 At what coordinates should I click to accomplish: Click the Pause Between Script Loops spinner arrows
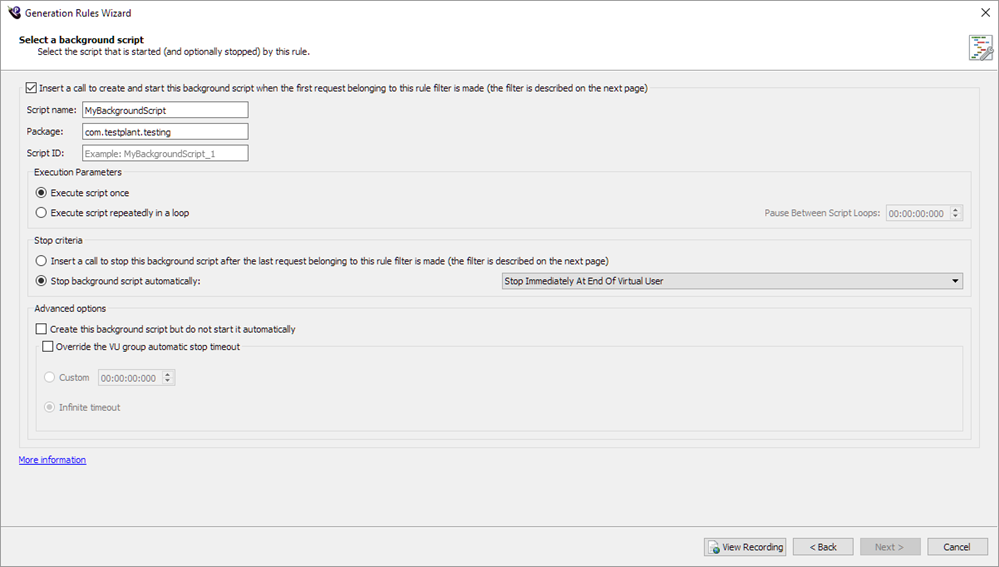[x=956, y=213]
